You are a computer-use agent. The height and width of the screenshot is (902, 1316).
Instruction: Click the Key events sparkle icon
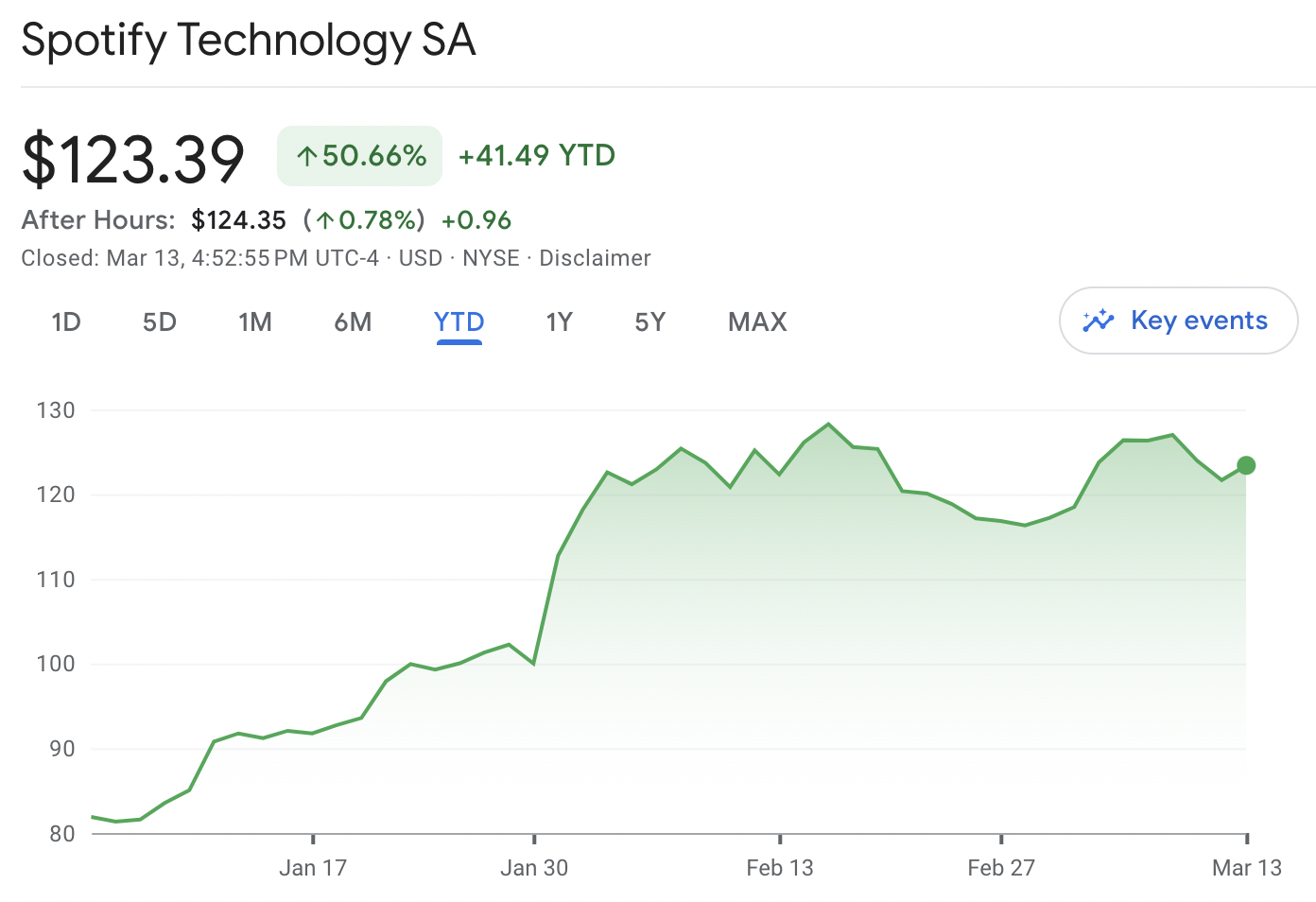(x=1099, y=321)
